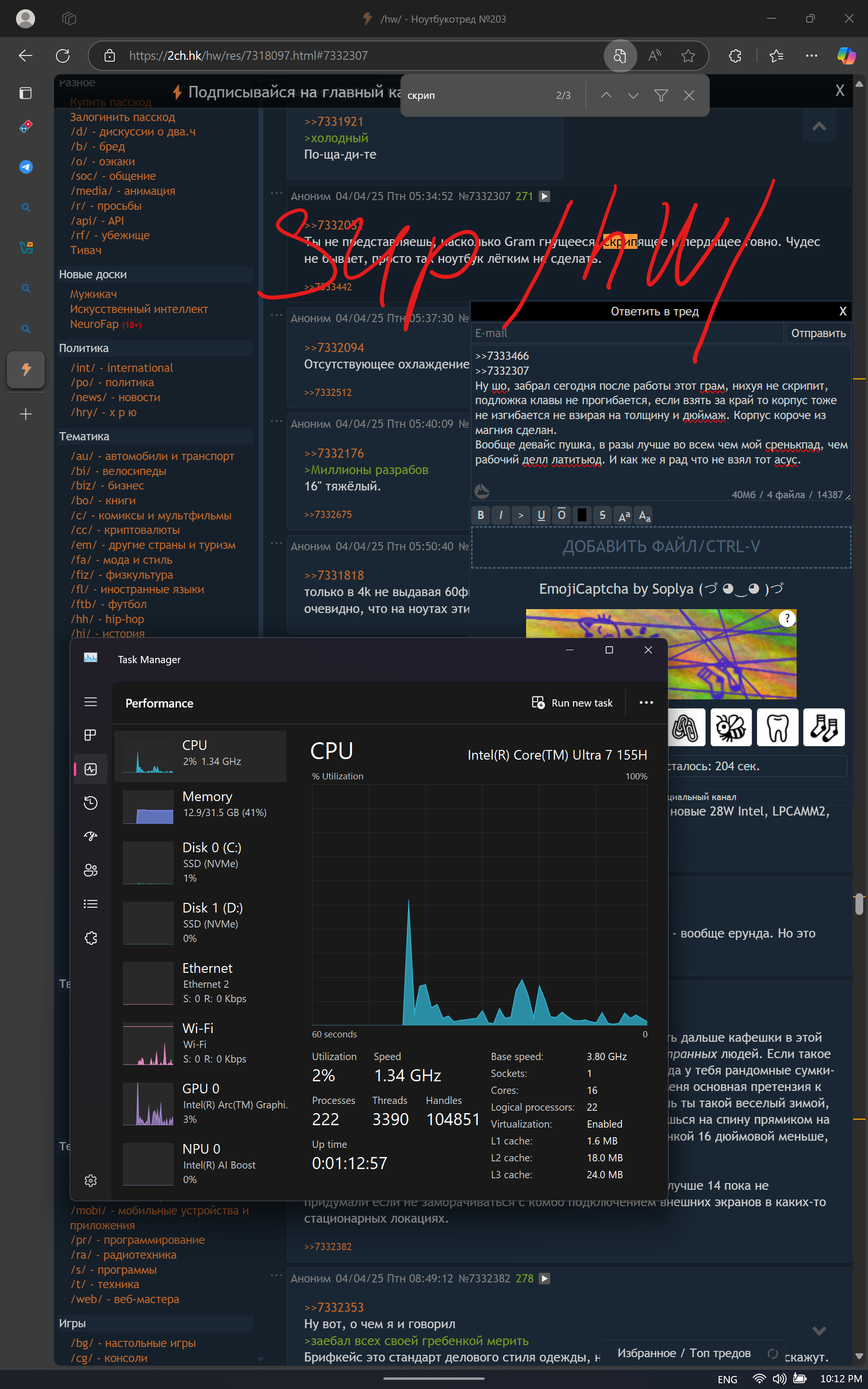
Task: Submit the reply with Отправить
Action: [x=818, y=333]
